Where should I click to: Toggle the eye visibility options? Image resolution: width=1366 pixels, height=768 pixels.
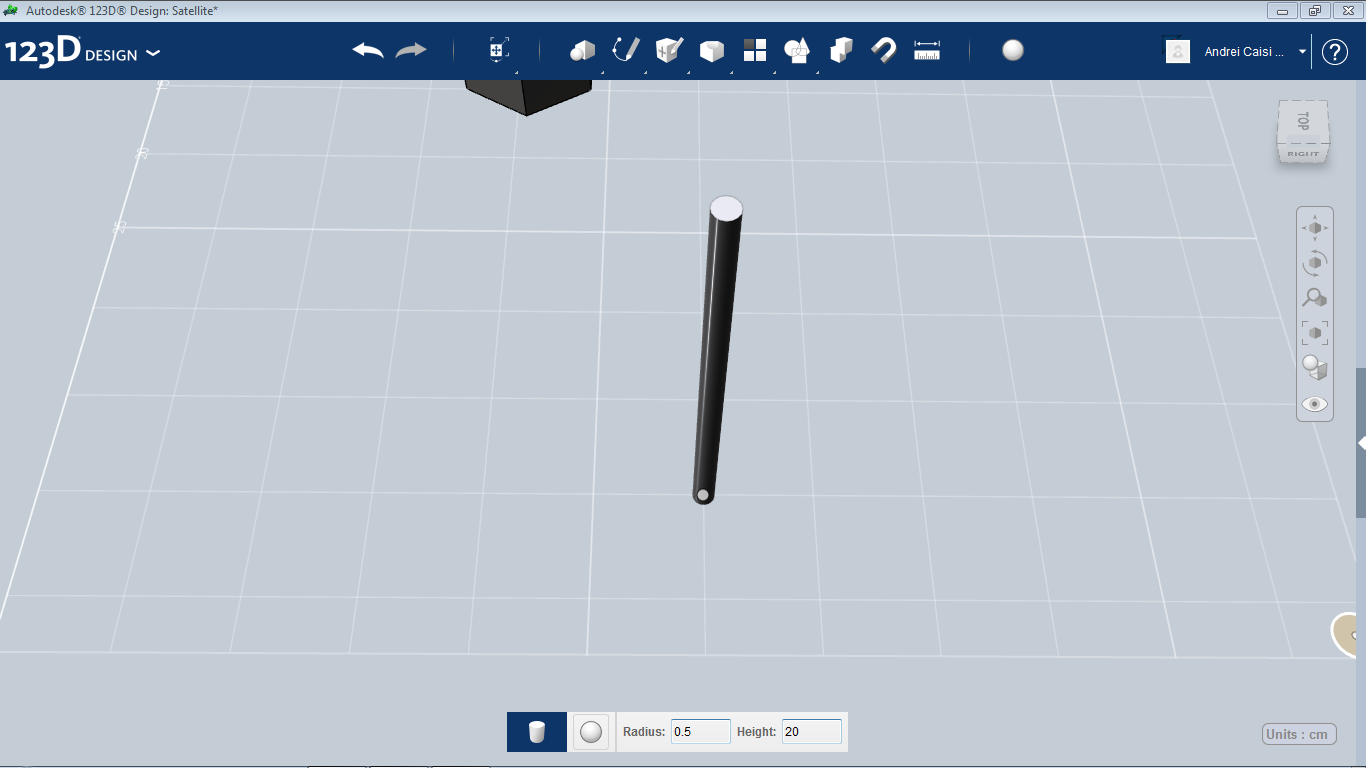pos(1315,404)
